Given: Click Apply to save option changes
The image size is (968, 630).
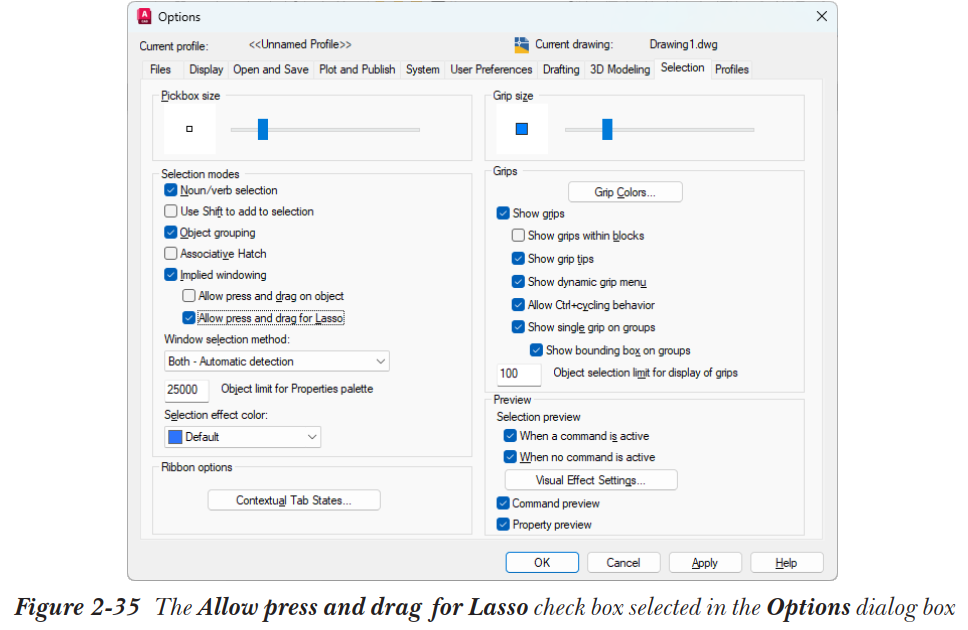Looking at the screenshot, I should [x=704, y=563].
